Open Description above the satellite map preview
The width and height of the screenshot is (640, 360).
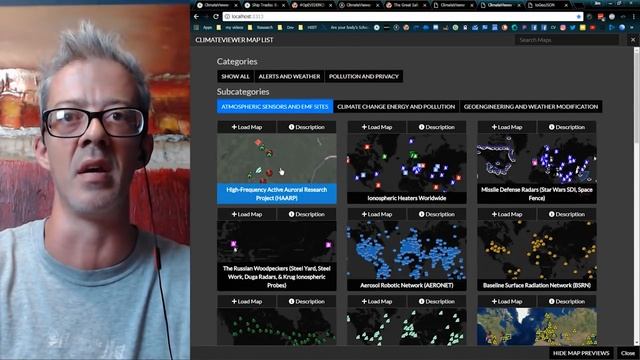click(567, 302)
